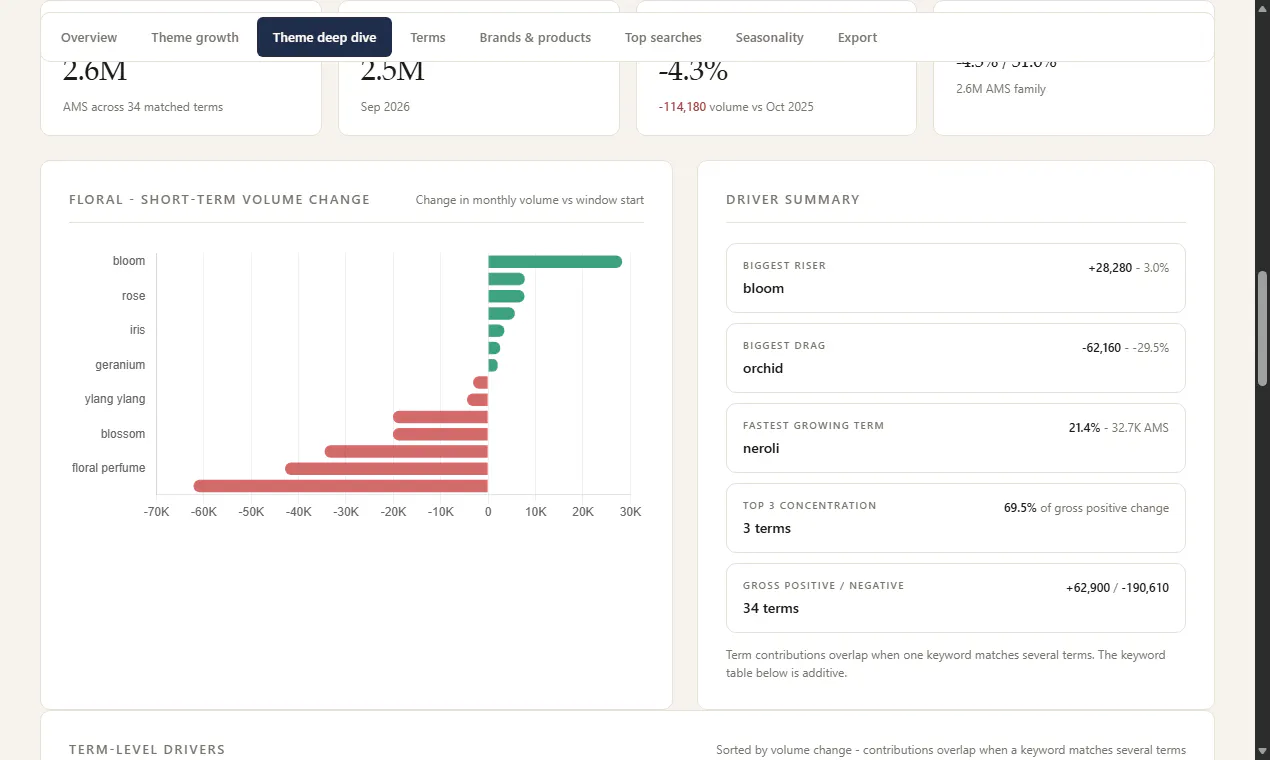Viewport: 1270px width, 760px height.
Task: Go to the Export tab
Action: click(x=857, y=37)
